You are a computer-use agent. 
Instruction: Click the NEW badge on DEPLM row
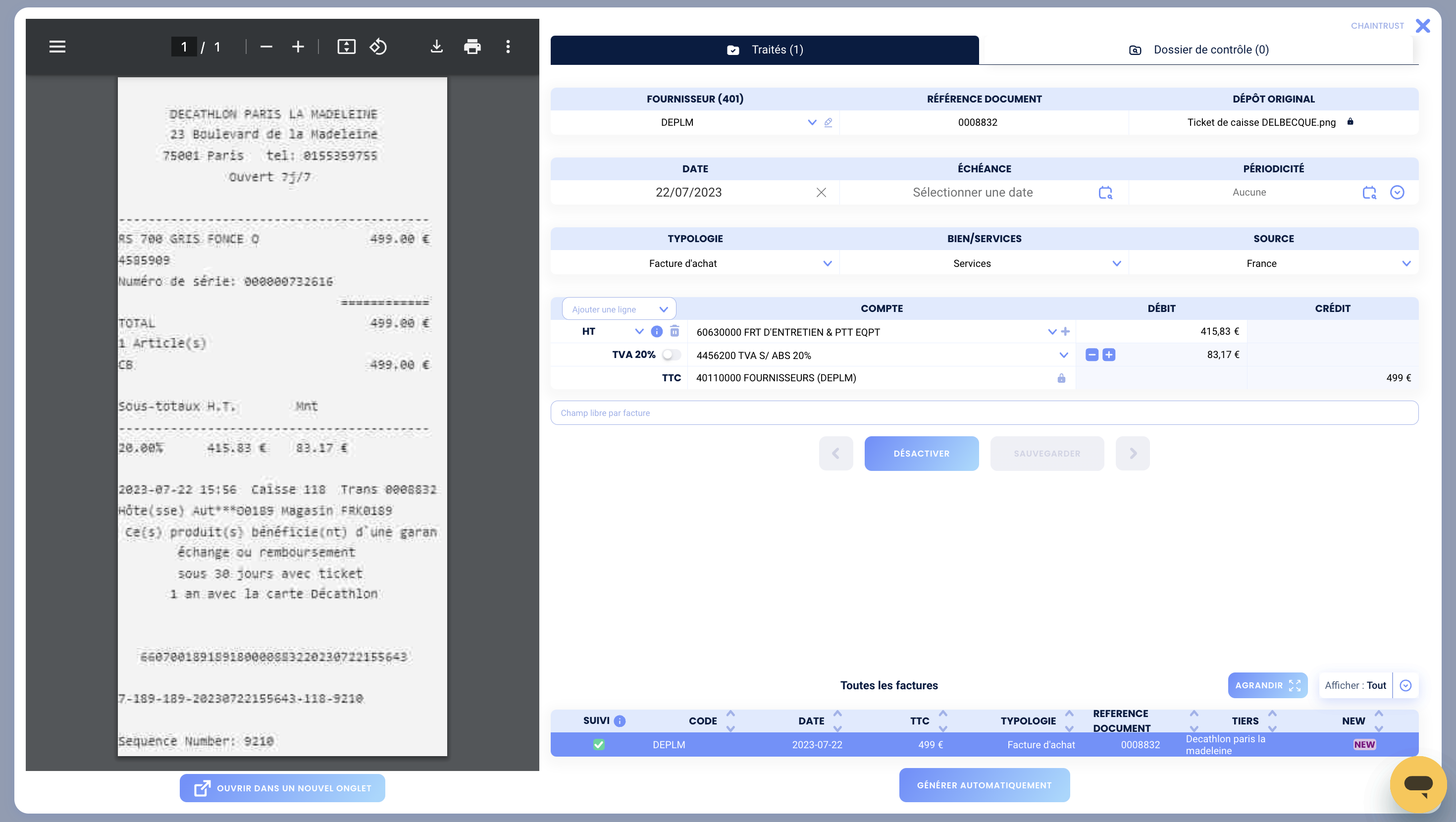[1364, 745]
